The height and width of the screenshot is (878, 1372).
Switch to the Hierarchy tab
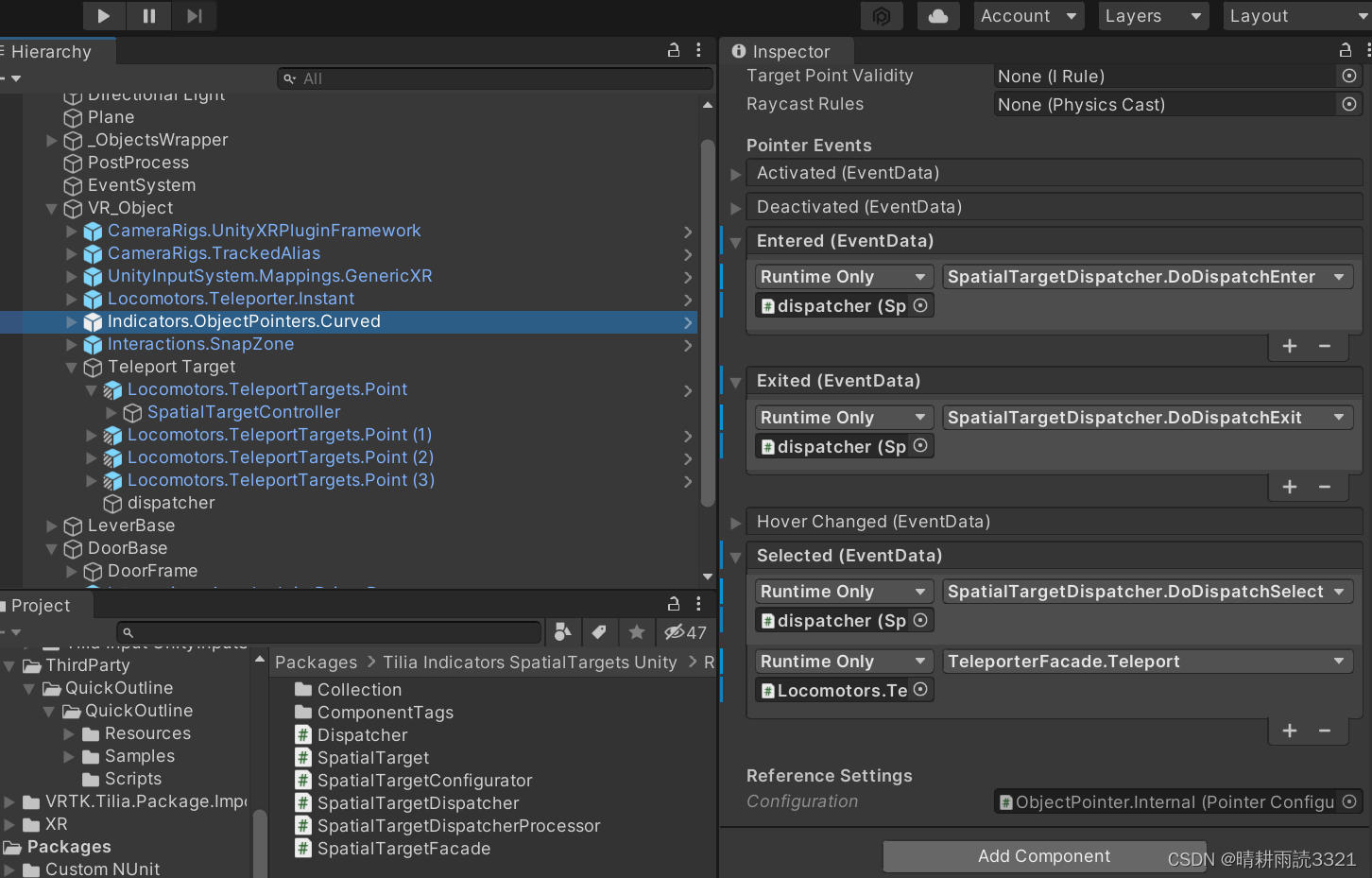click(x=52, y=52)
